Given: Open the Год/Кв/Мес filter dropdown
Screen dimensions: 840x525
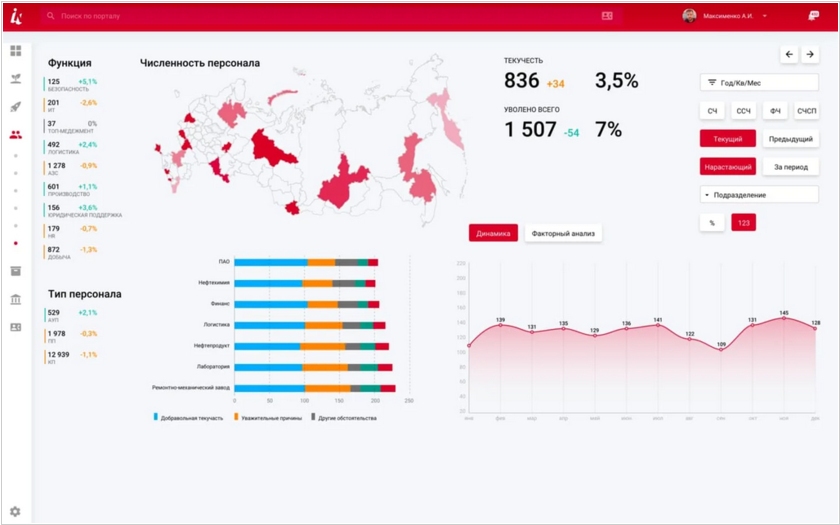Looking at the screenshot, I should coord(759,83).
